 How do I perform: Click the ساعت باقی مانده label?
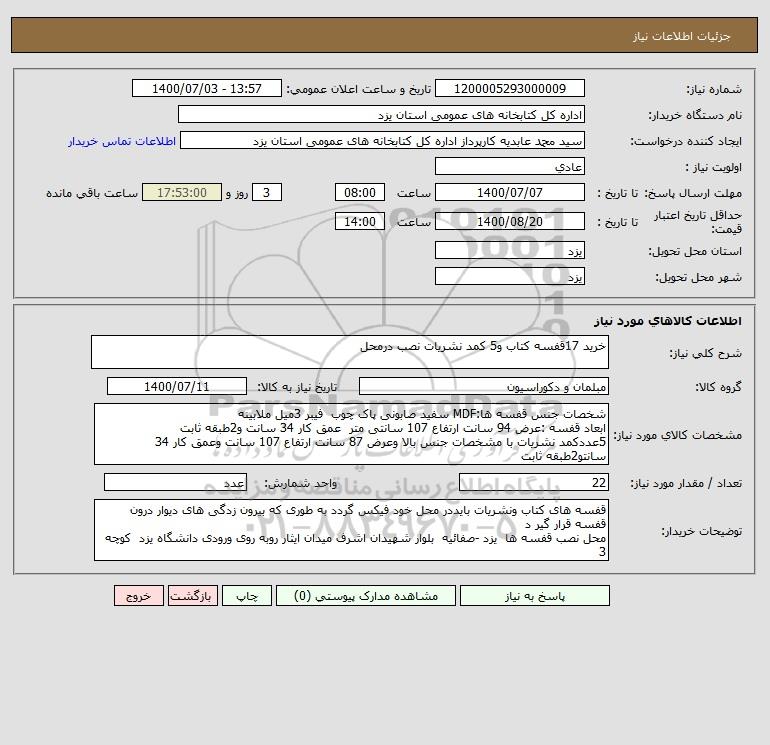[92, 193]
